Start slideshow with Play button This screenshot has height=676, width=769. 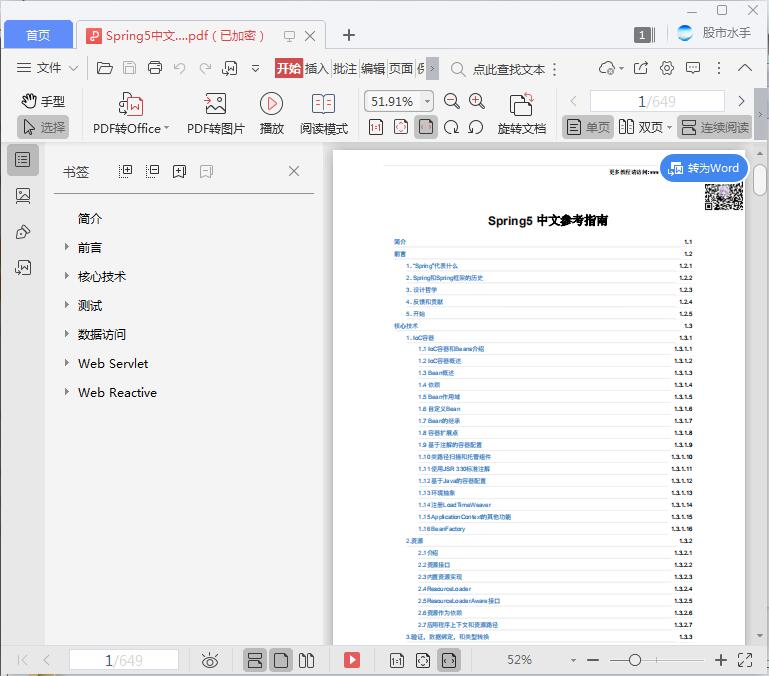click(x=271, y=114)
